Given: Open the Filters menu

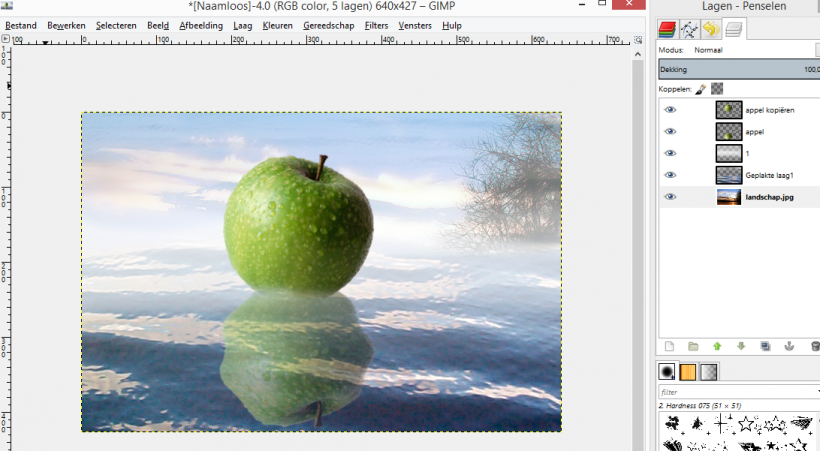Looking at the screenshot, I should pos(376,25).
